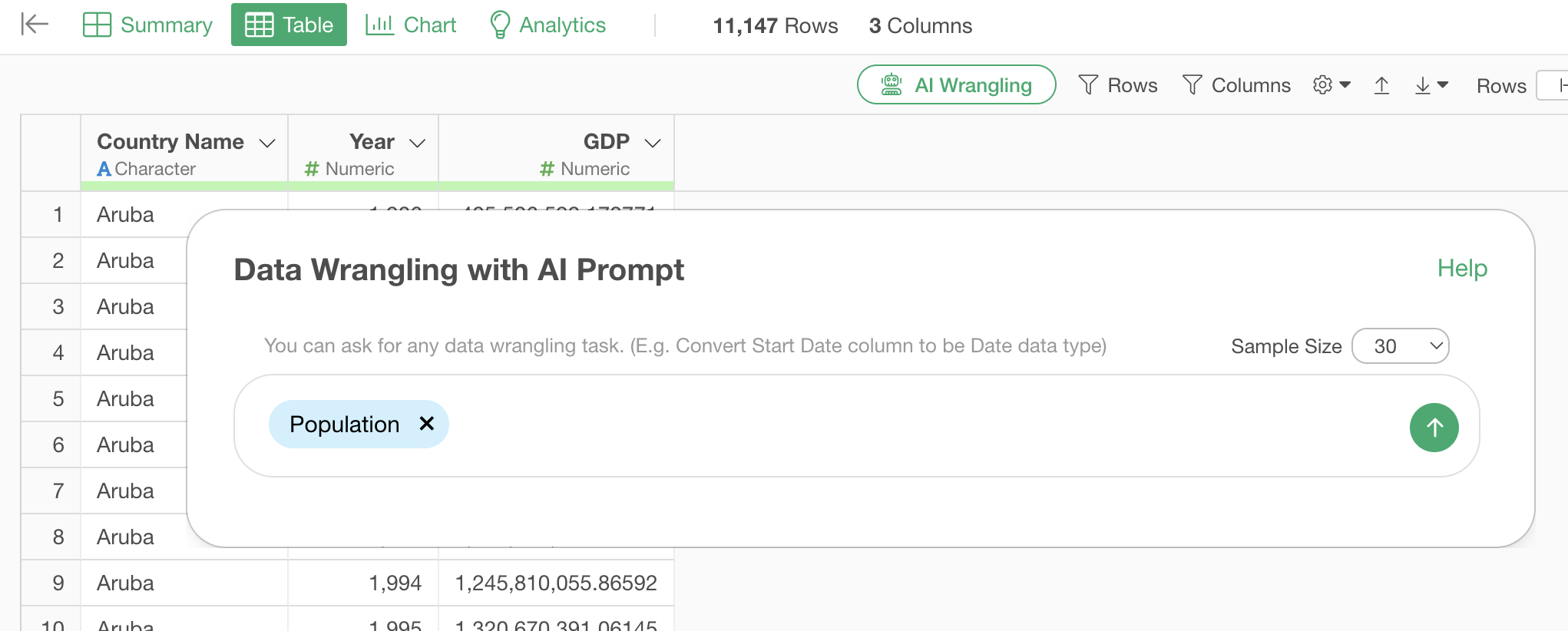This screenshot has height=631, width=1568.
Task: Select the Table view tab
Action: coord(289,25)
